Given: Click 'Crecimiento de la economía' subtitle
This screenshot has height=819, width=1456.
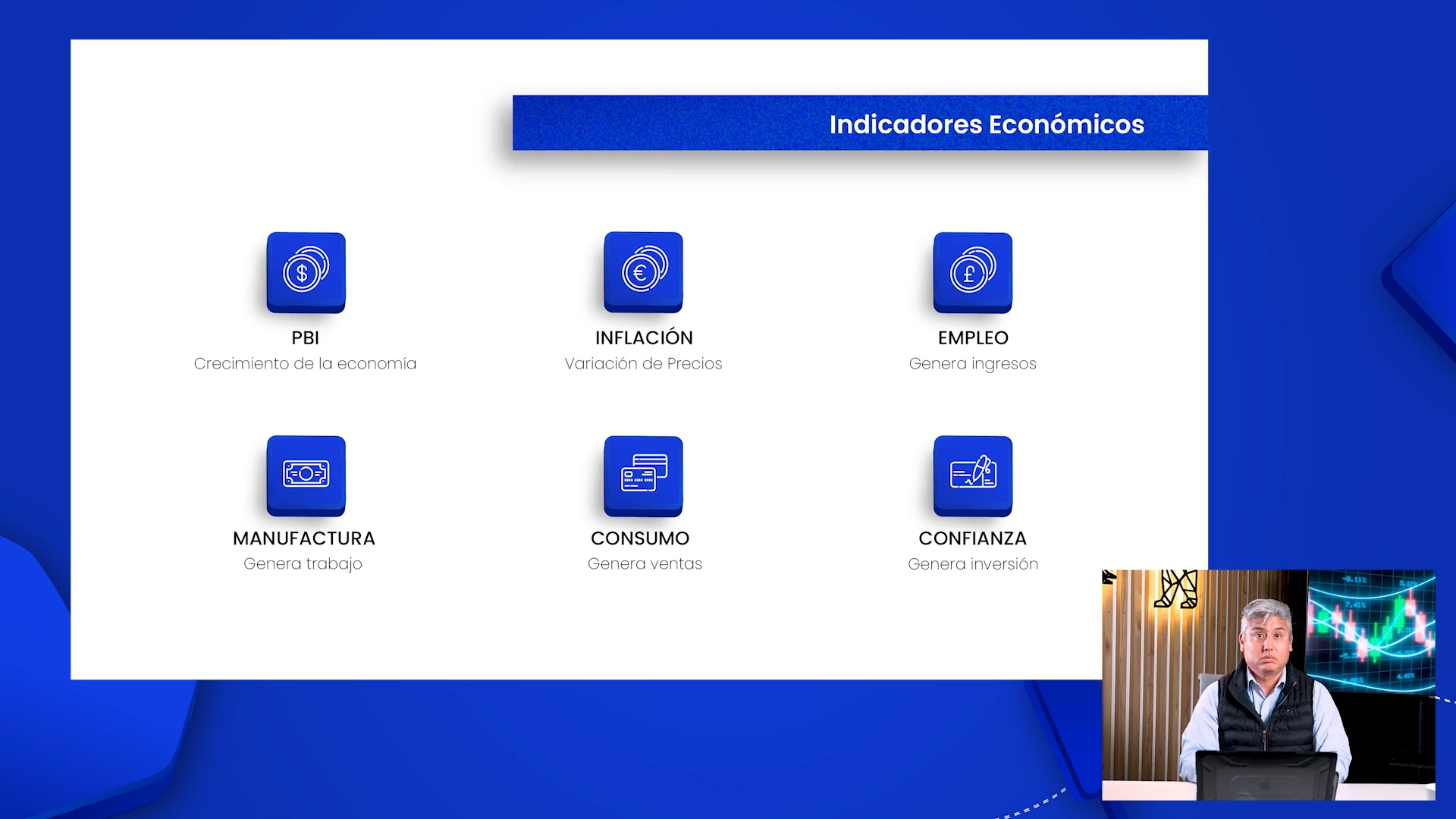Looking at the screenshot, I should click(305, 364).
